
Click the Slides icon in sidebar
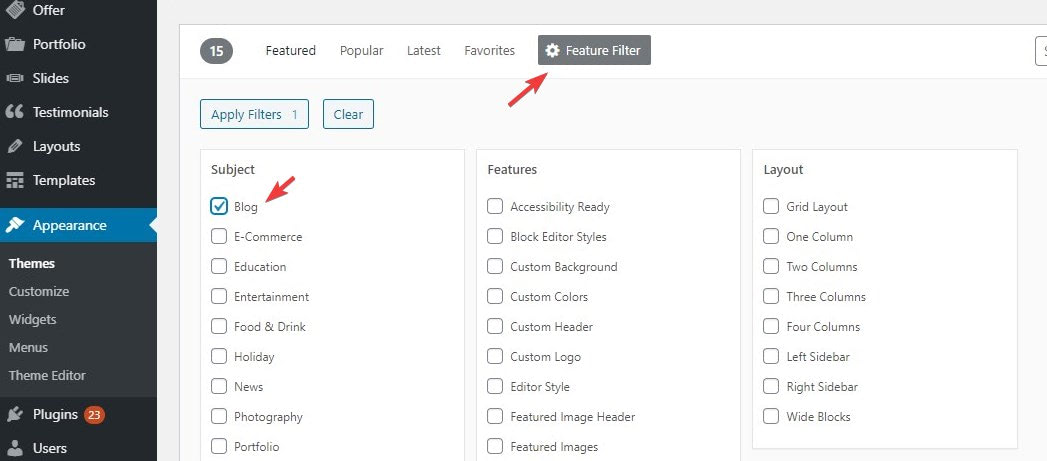[15, 78]
